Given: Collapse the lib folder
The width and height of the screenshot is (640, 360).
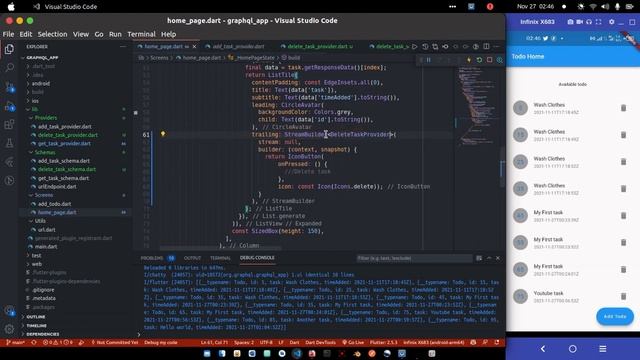Looking at the screenshot, I should click(x=35, y=109).
